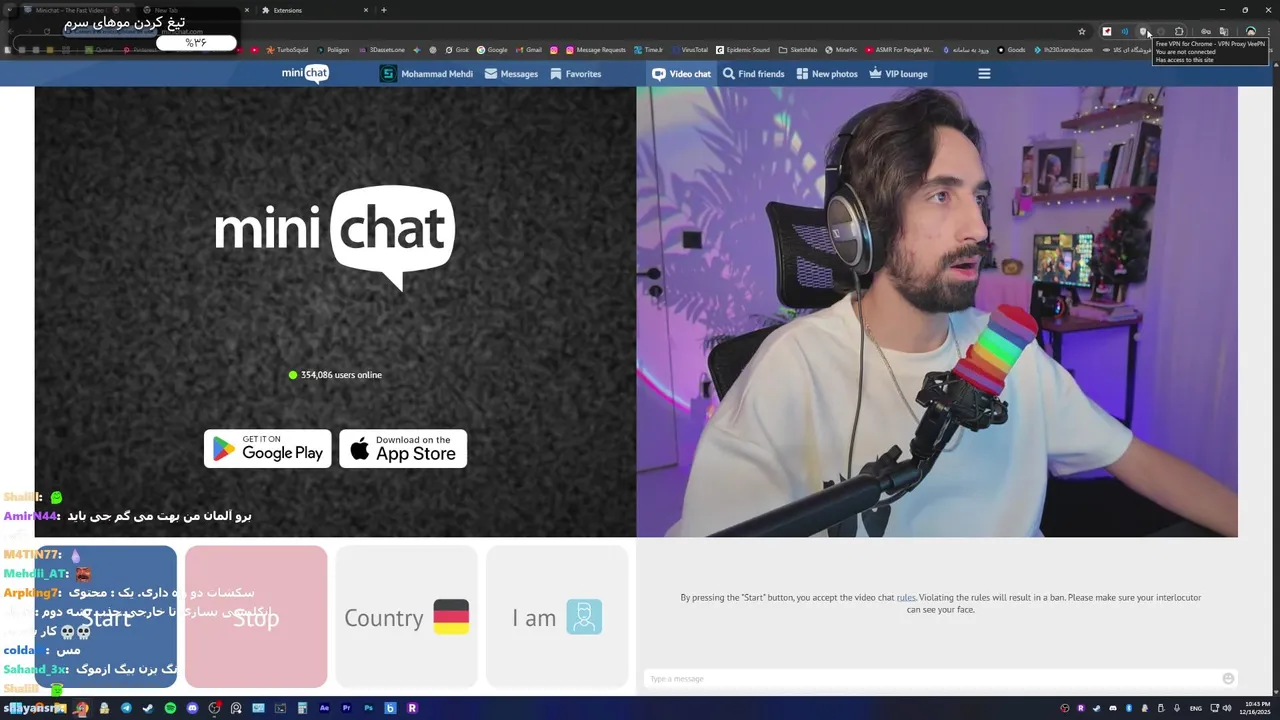Click the red pin extension icon
This screenshot has height=720, width=1280.
point(1107,32)
